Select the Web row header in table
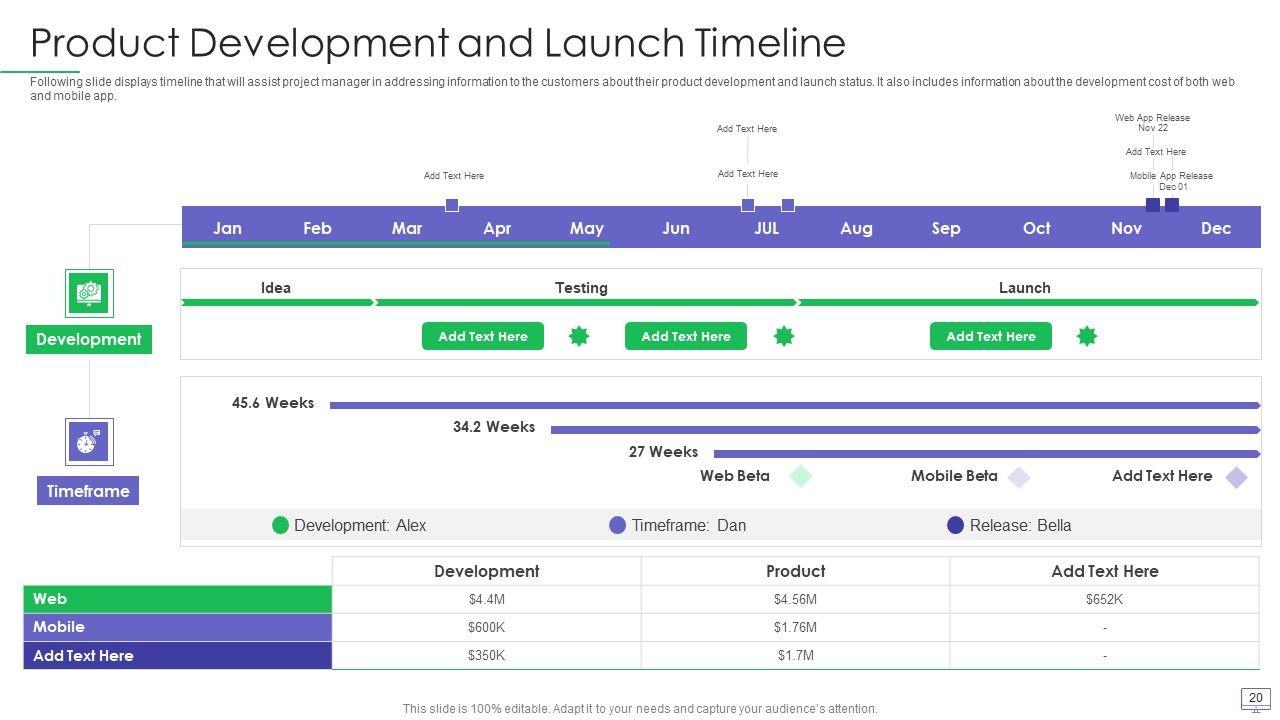1280x720 pixels. coord(177,599)
